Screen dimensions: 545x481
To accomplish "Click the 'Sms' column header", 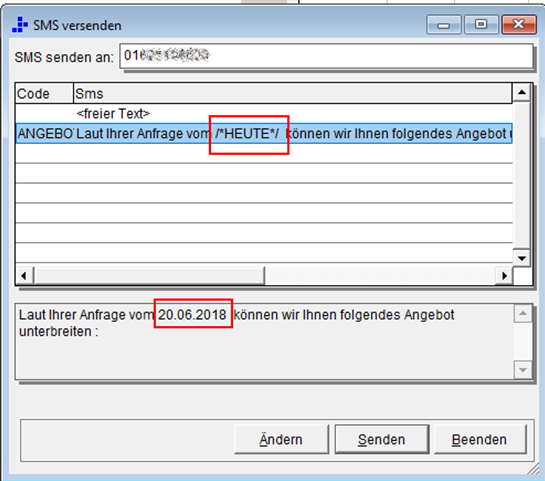I will point(293,93).
